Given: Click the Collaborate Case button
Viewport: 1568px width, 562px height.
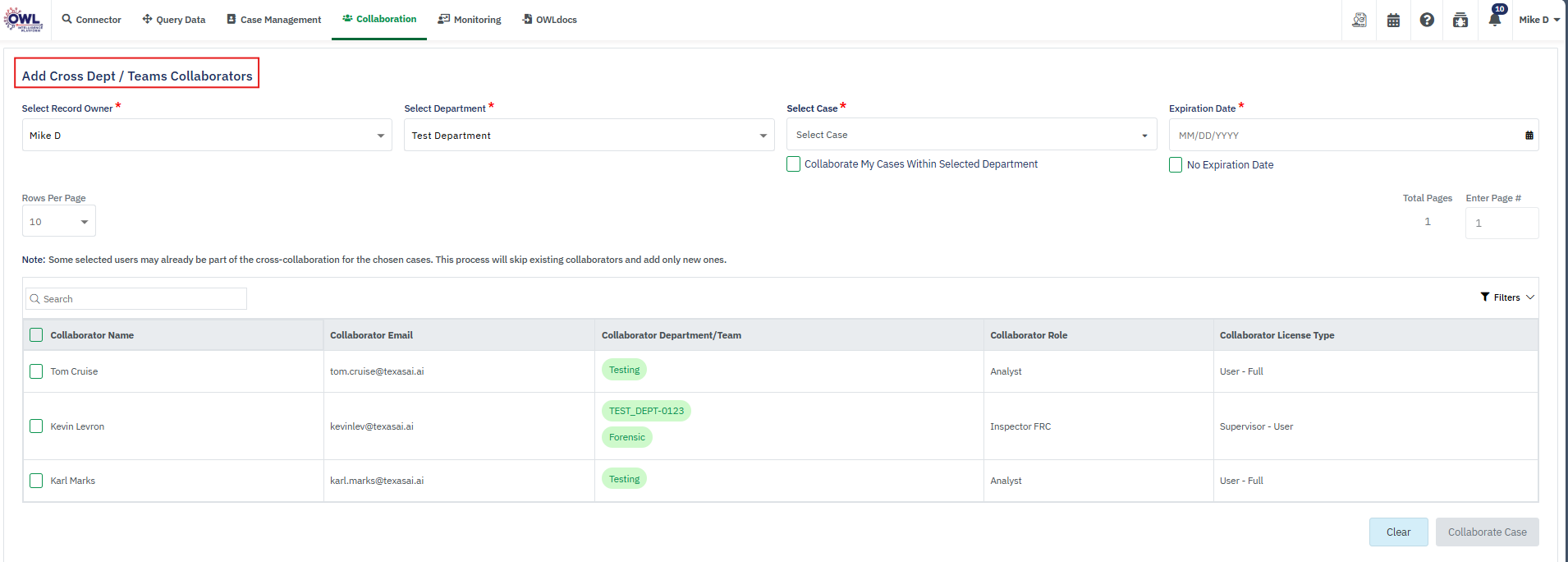Looking at the screenshot, I should [1487, 532].
